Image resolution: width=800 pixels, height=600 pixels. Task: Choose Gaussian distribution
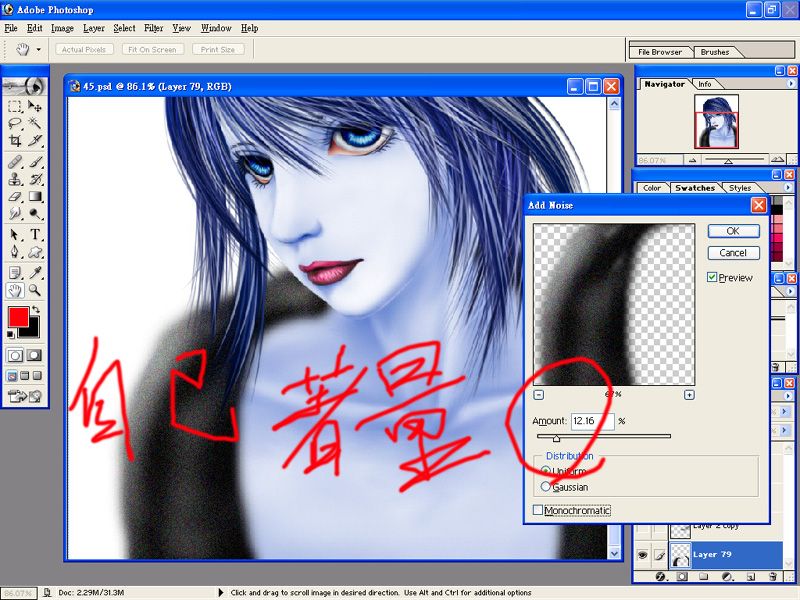(x=546, y=486)
